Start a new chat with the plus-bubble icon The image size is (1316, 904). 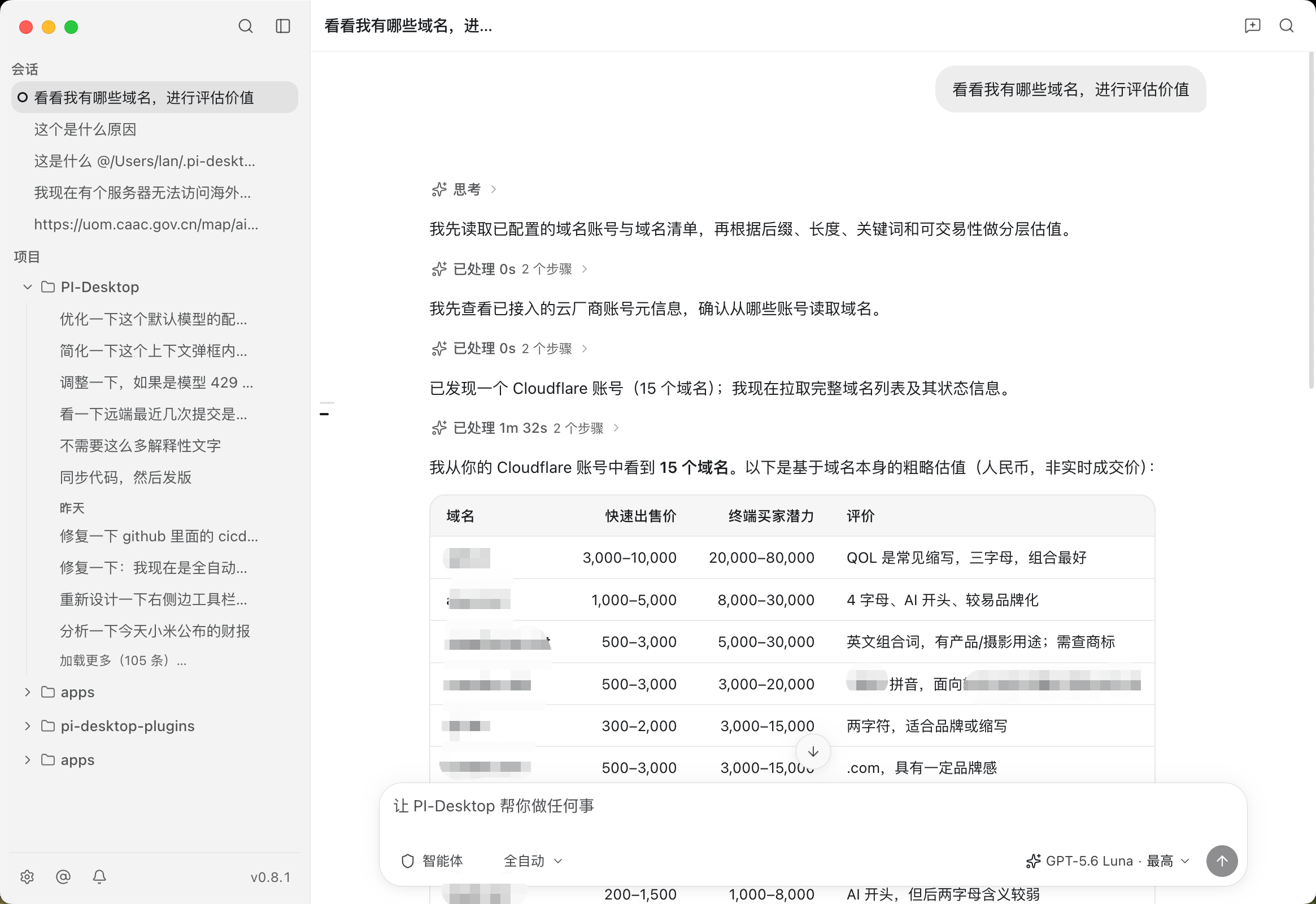click(1252, 25)
